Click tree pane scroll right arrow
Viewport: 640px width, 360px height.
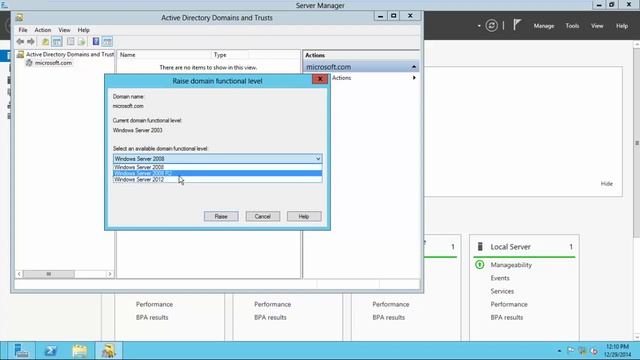tap(109, 274)
